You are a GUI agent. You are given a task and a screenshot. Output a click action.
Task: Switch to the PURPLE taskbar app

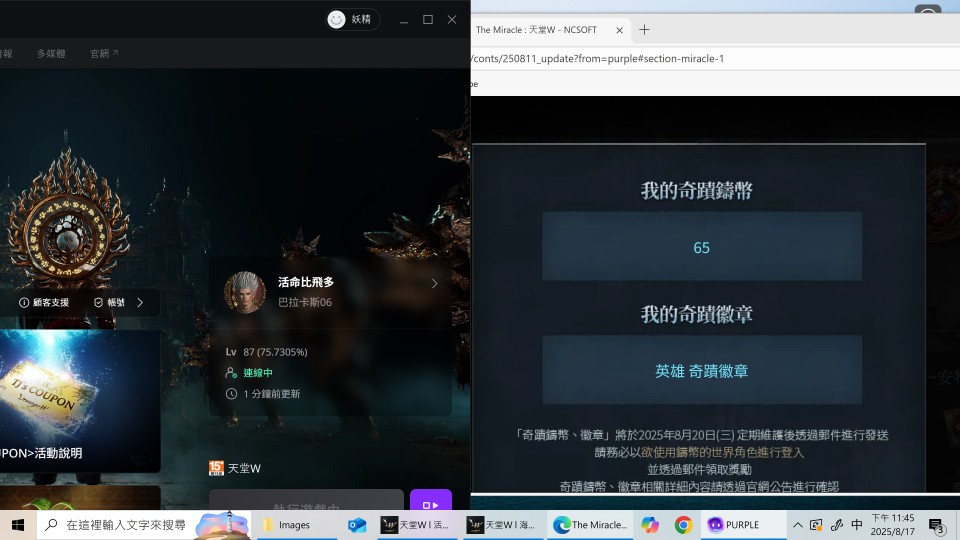click(733, 525)
